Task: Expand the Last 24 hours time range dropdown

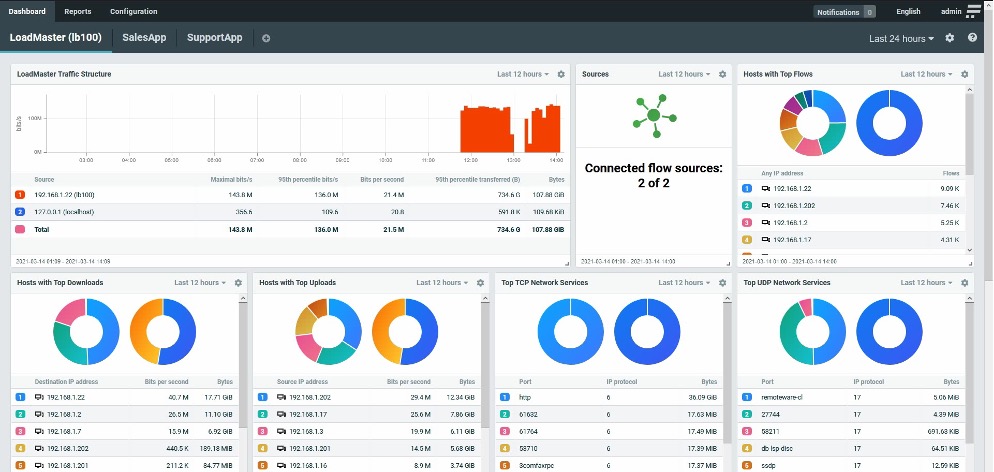Action: pyautogui.click(x=901, y=38)
